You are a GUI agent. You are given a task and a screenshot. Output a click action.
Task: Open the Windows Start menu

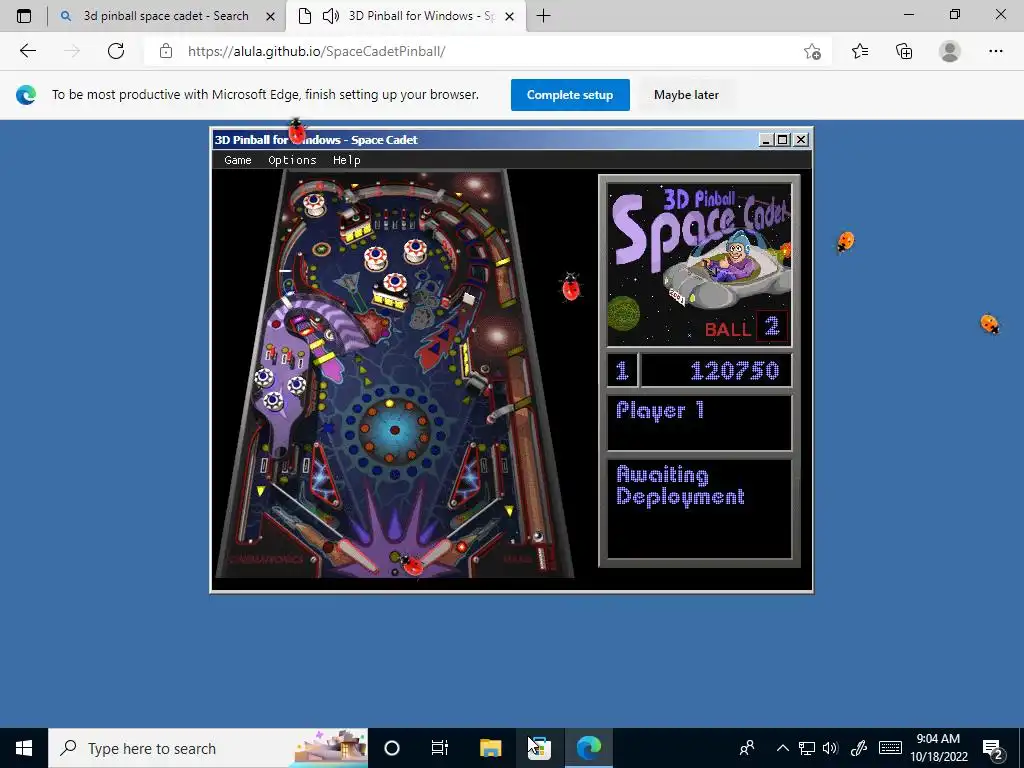(x=24, y=748)
